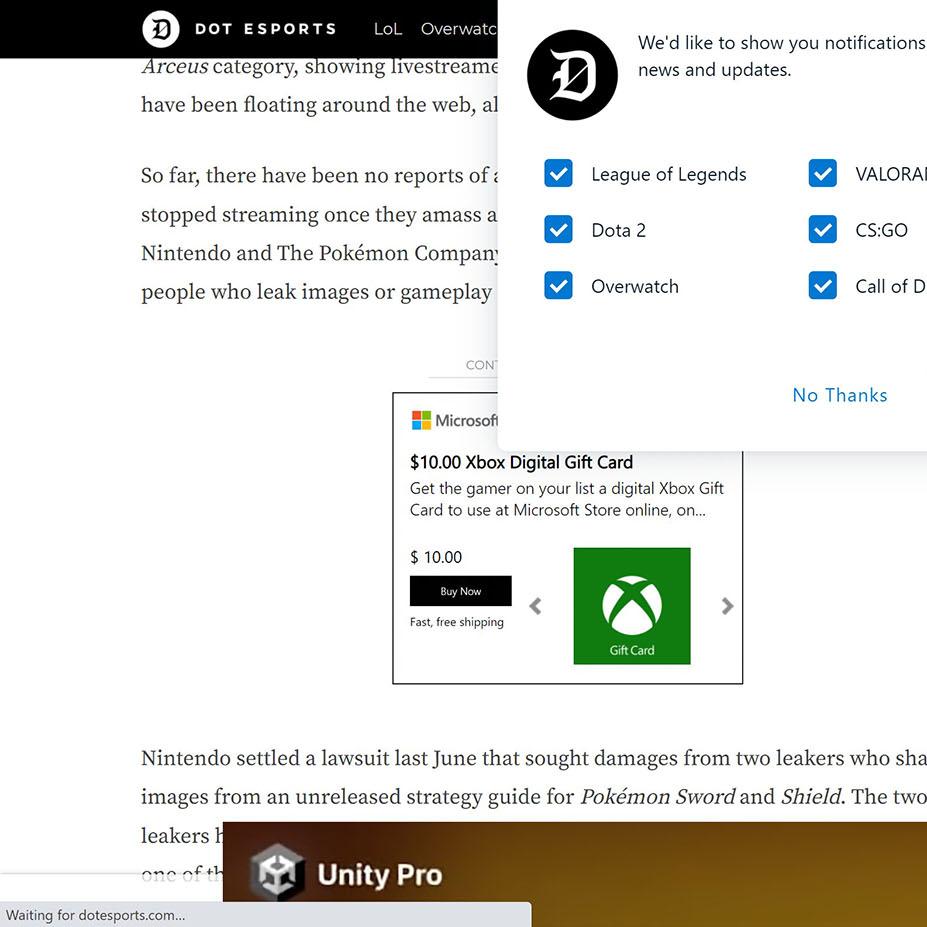Uncheck the CS:GO checkbox
Screen dimensions: 927x927
[x=822, y=229]
